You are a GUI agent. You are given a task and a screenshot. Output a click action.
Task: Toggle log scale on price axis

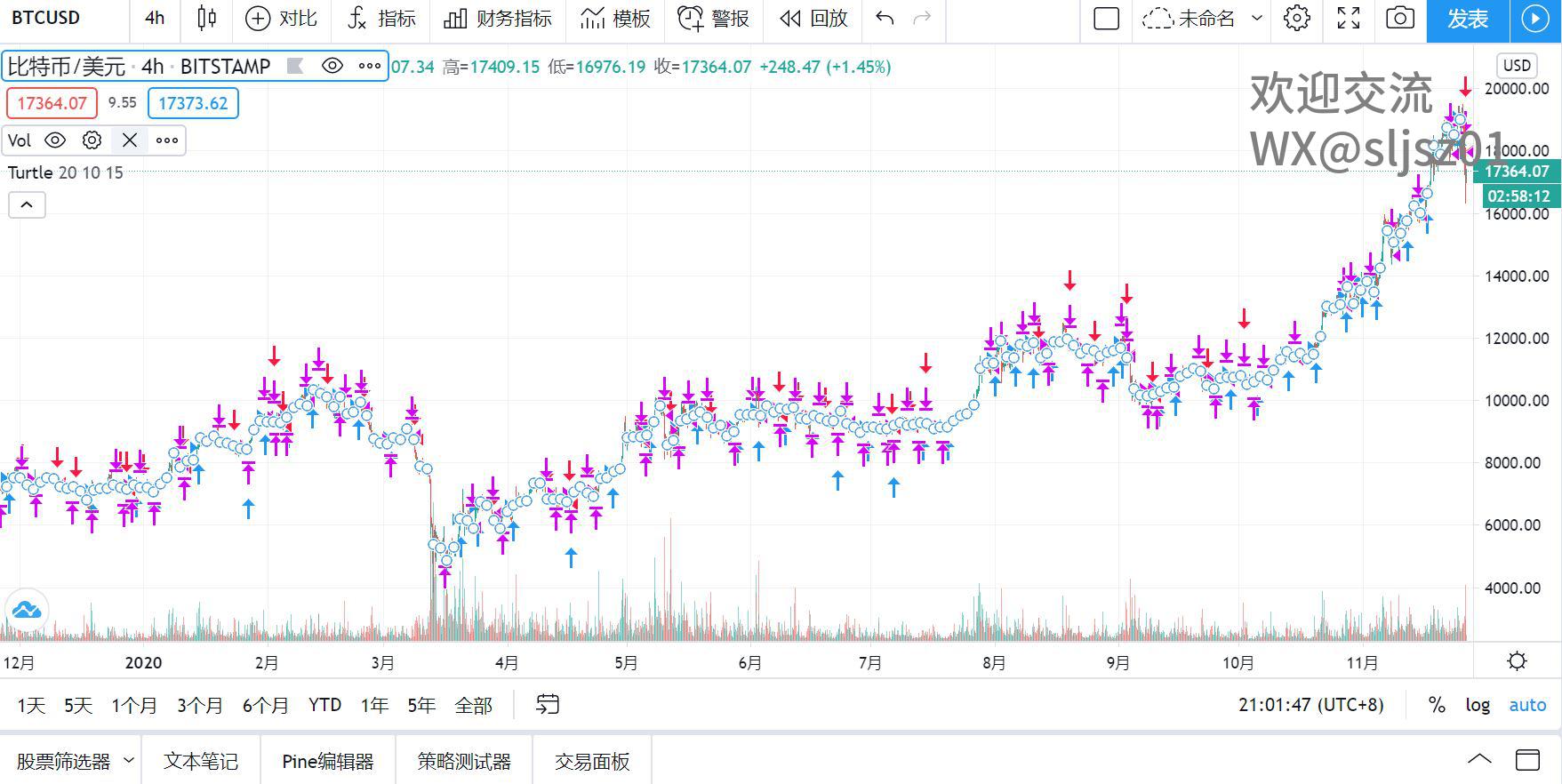click(1478, 705)
